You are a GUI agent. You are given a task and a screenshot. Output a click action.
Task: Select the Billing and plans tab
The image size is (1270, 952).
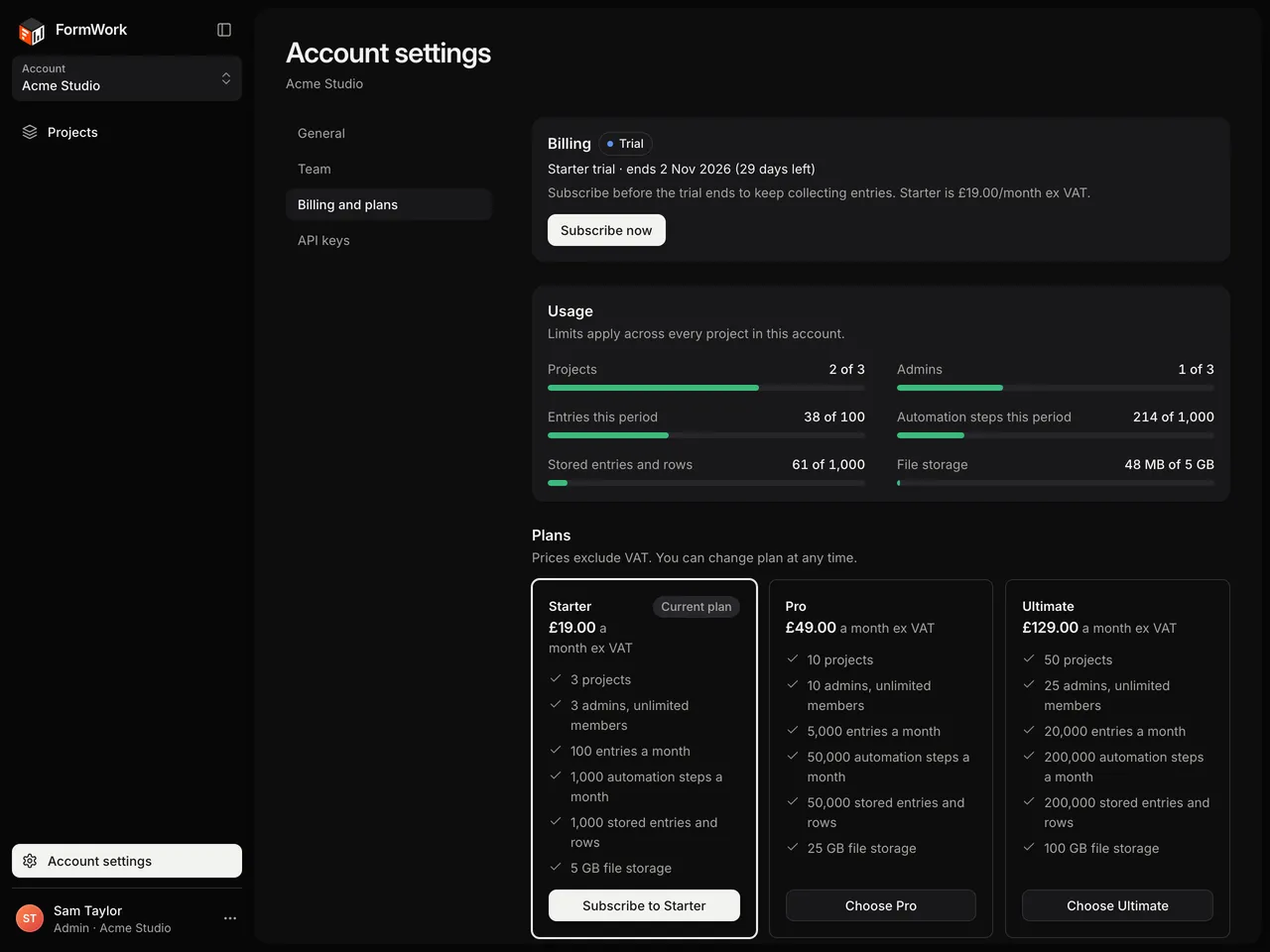pyautogui.click(x=389, y=204)
